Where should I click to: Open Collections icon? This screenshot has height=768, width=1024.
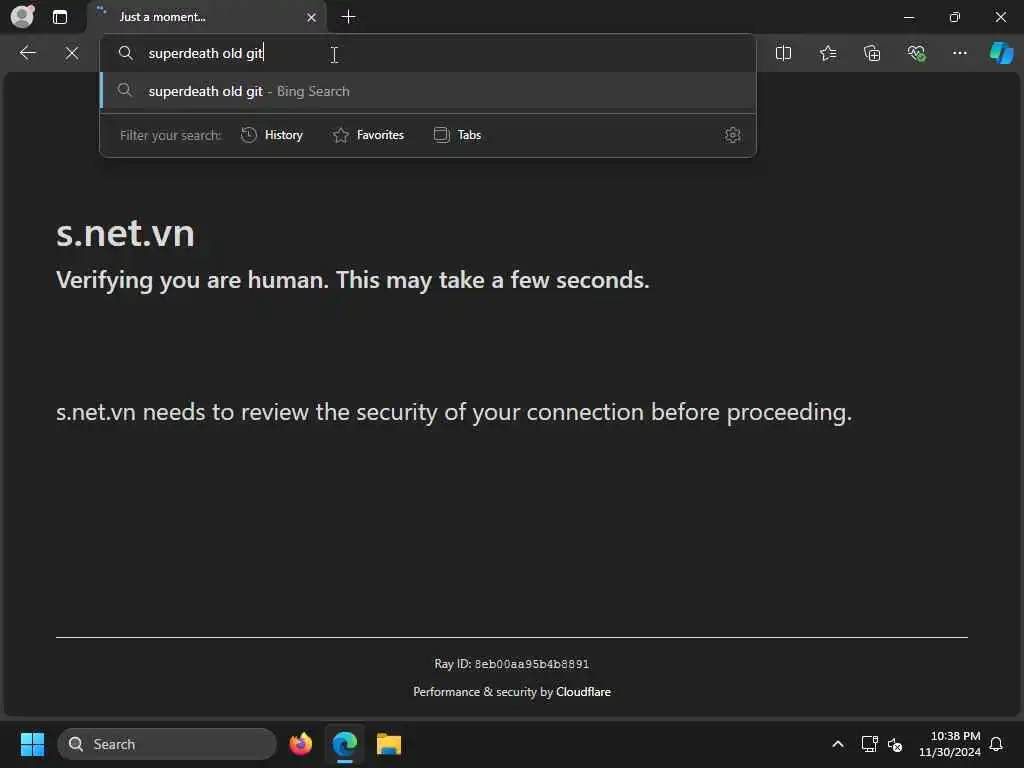click(872, 53)
